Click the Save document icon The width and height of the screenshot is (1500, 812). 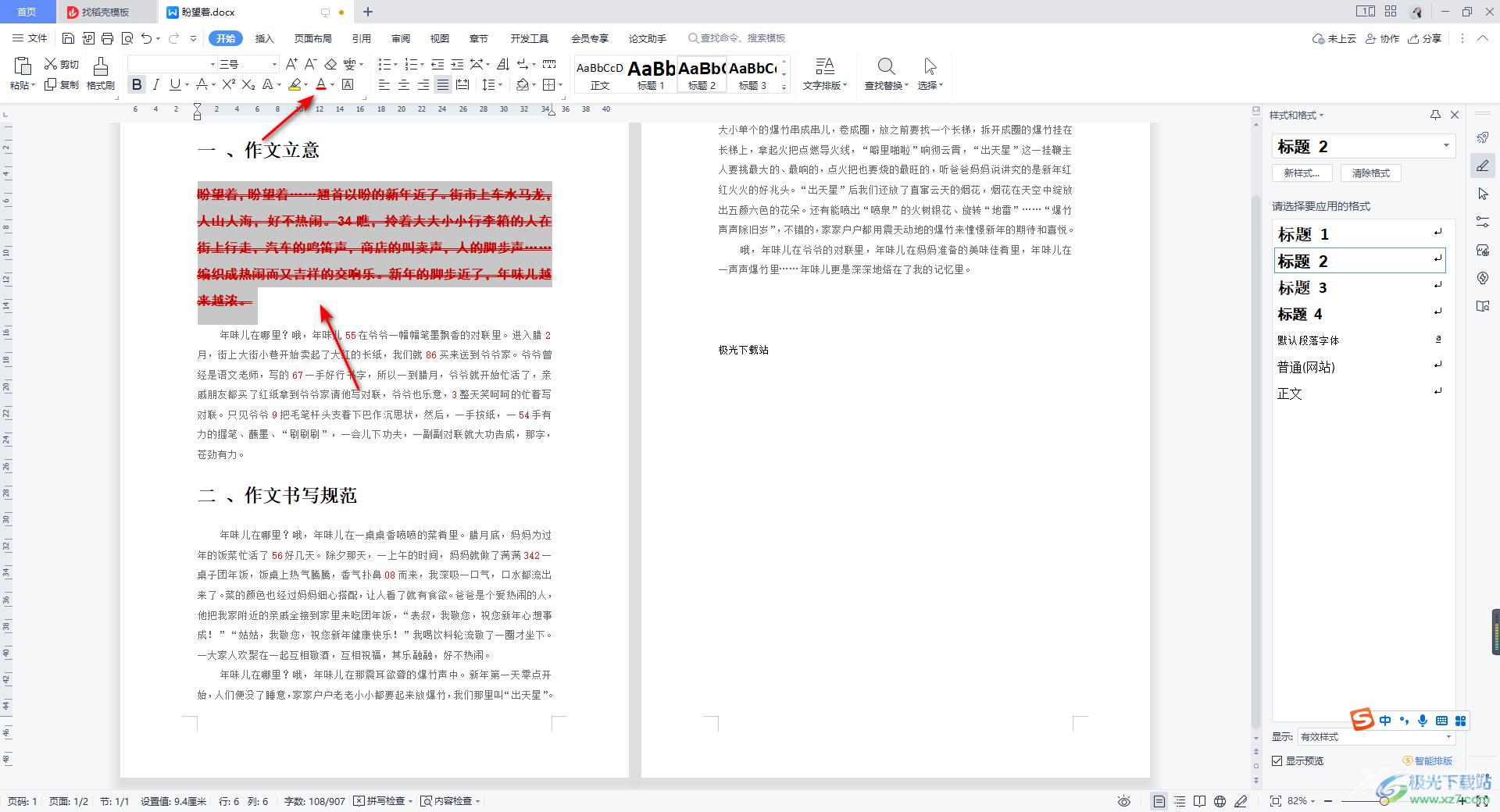68,38
